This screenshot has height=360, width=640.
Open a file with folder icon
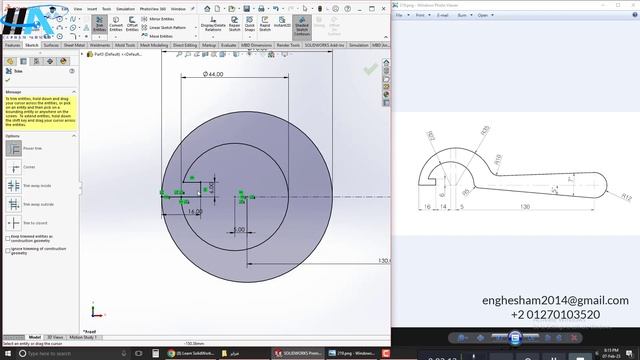coord(231,9)
